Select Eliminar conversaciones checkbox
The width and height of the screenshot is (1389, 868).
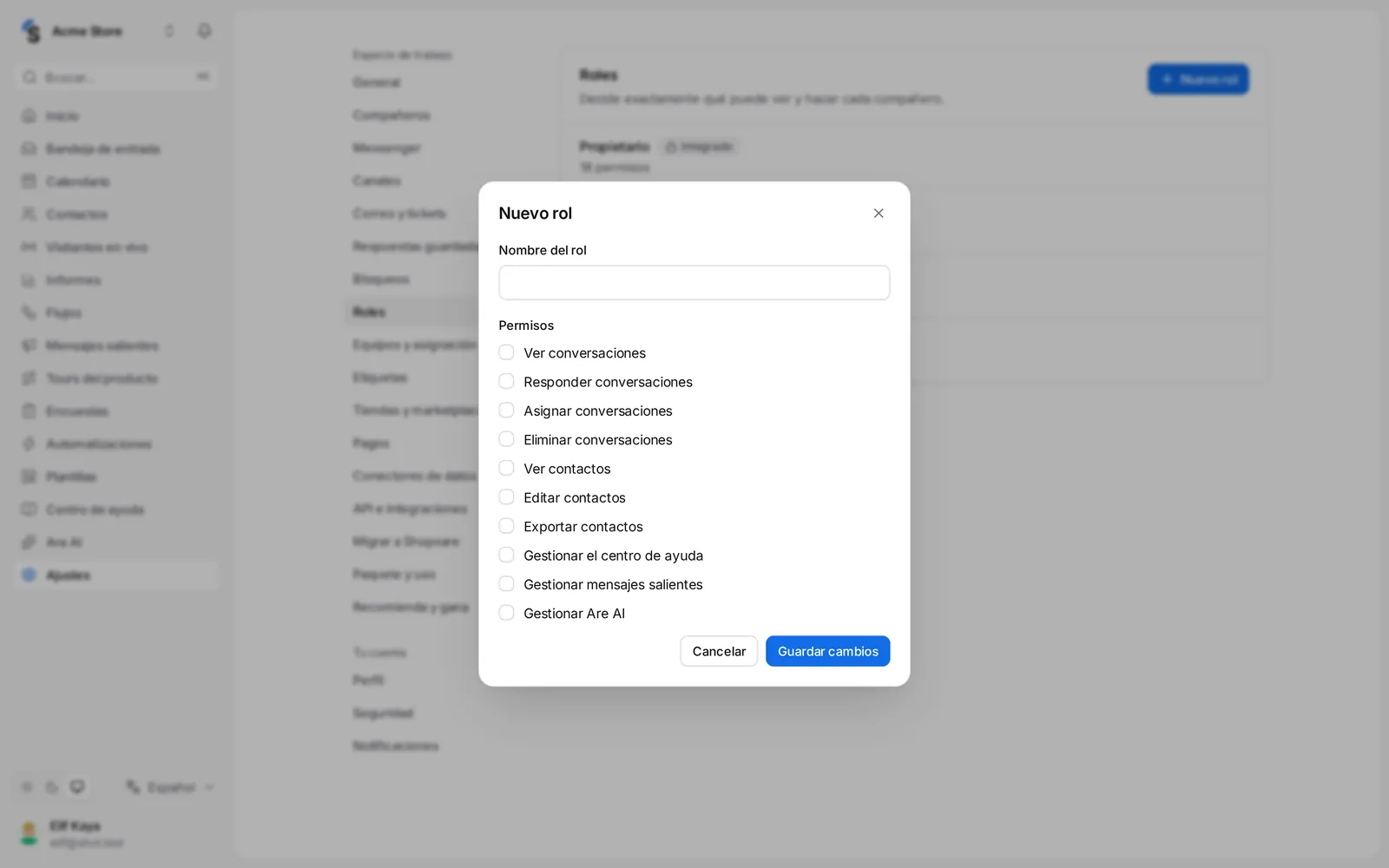point(506,439)
